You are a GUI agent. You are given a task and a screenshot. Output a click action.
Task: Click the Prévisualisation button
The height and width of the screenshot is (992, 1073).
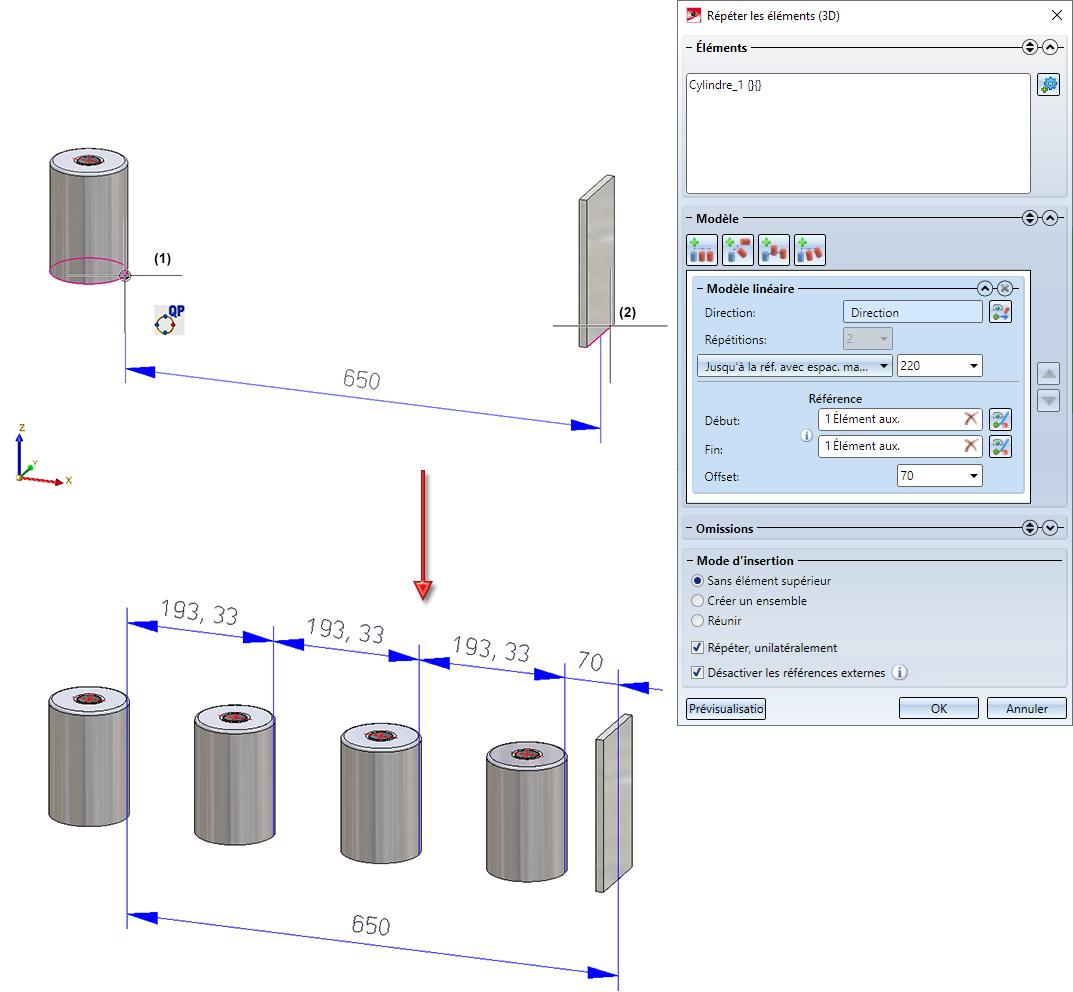tap(726, 709)
